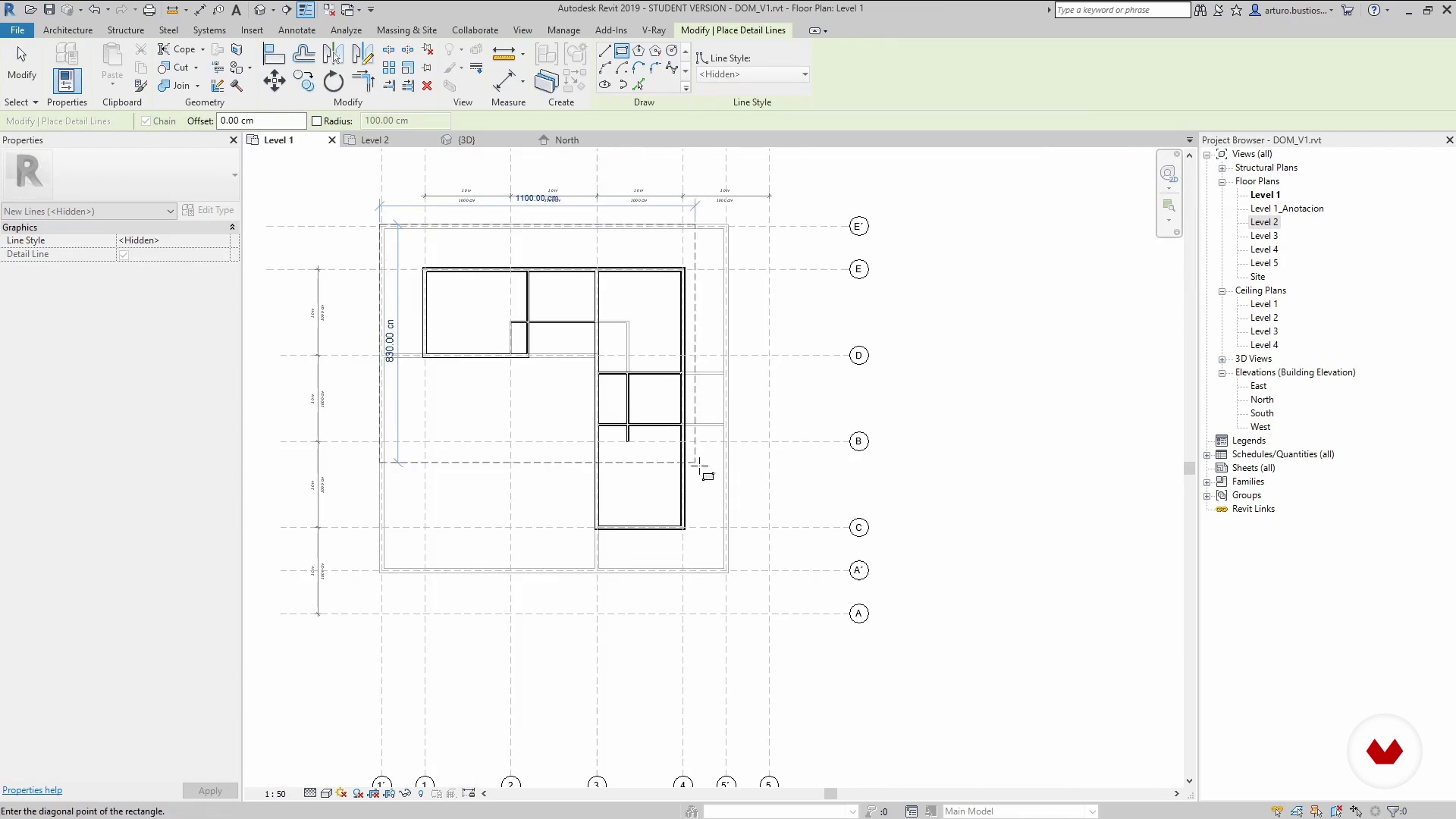Click the horizontal scrollbar thumb of the view
Viewport: 1456px width, 819px height.
(831, 794)
